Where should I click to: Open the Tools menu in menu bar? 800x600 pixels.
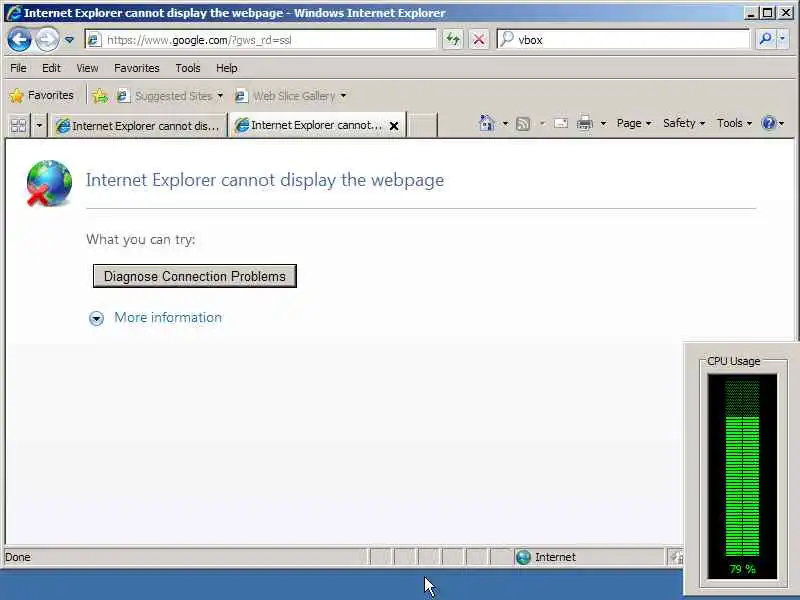(x=188, y=68)
